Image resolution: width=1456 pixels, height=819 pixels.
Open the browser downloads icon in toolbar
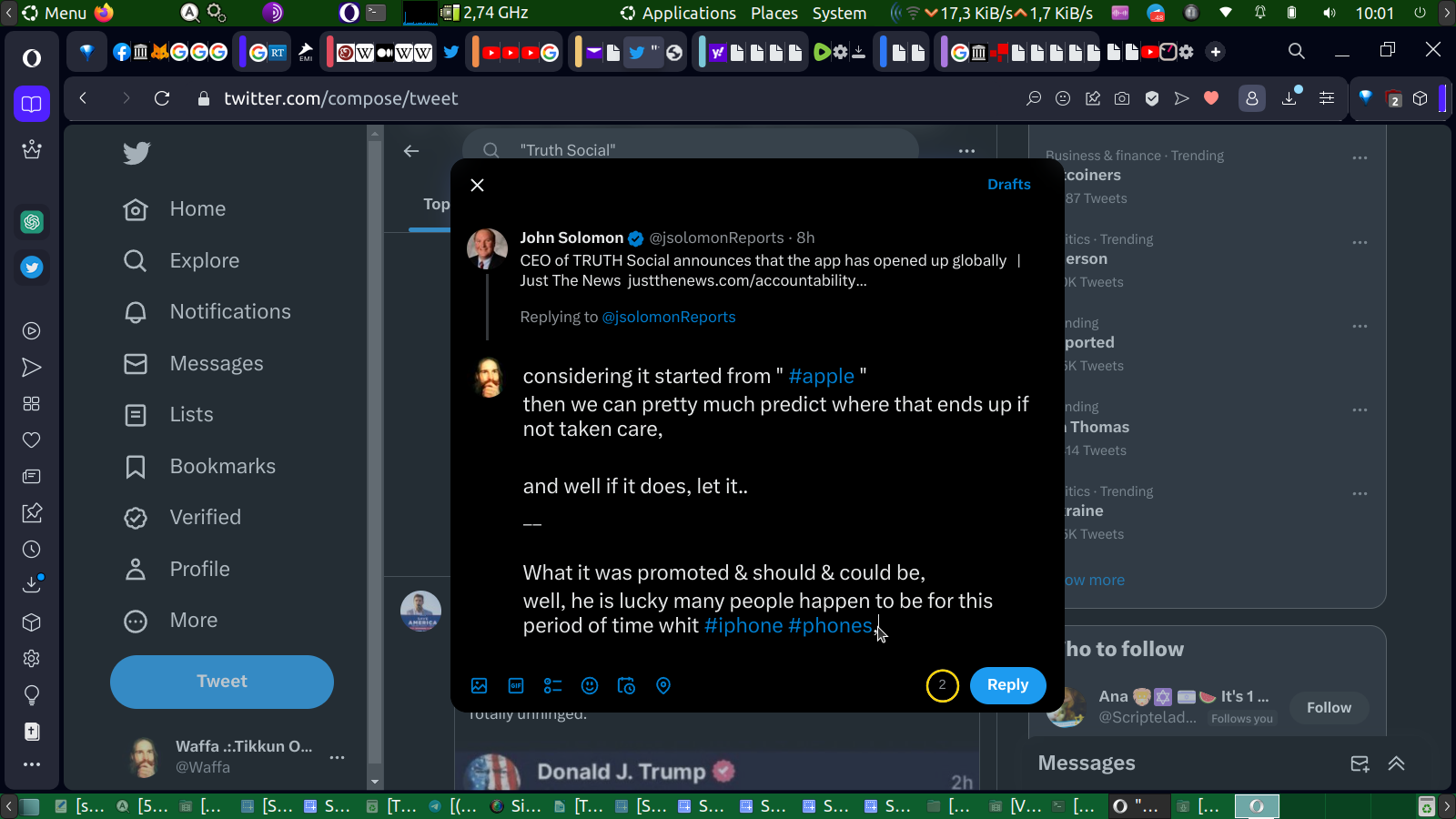1290,97
